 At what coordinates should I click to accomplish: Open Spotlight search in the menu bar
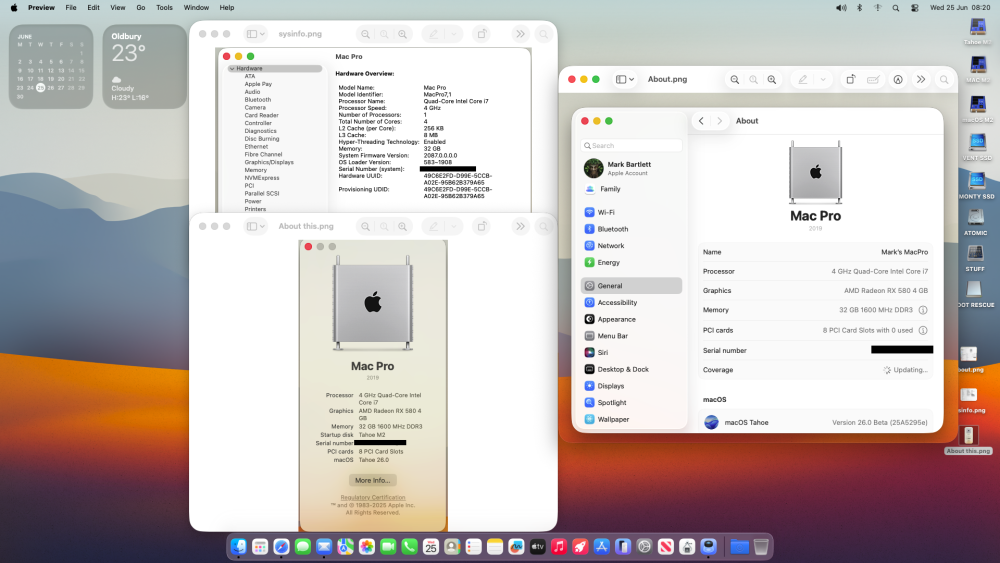(x=896, y=8)
